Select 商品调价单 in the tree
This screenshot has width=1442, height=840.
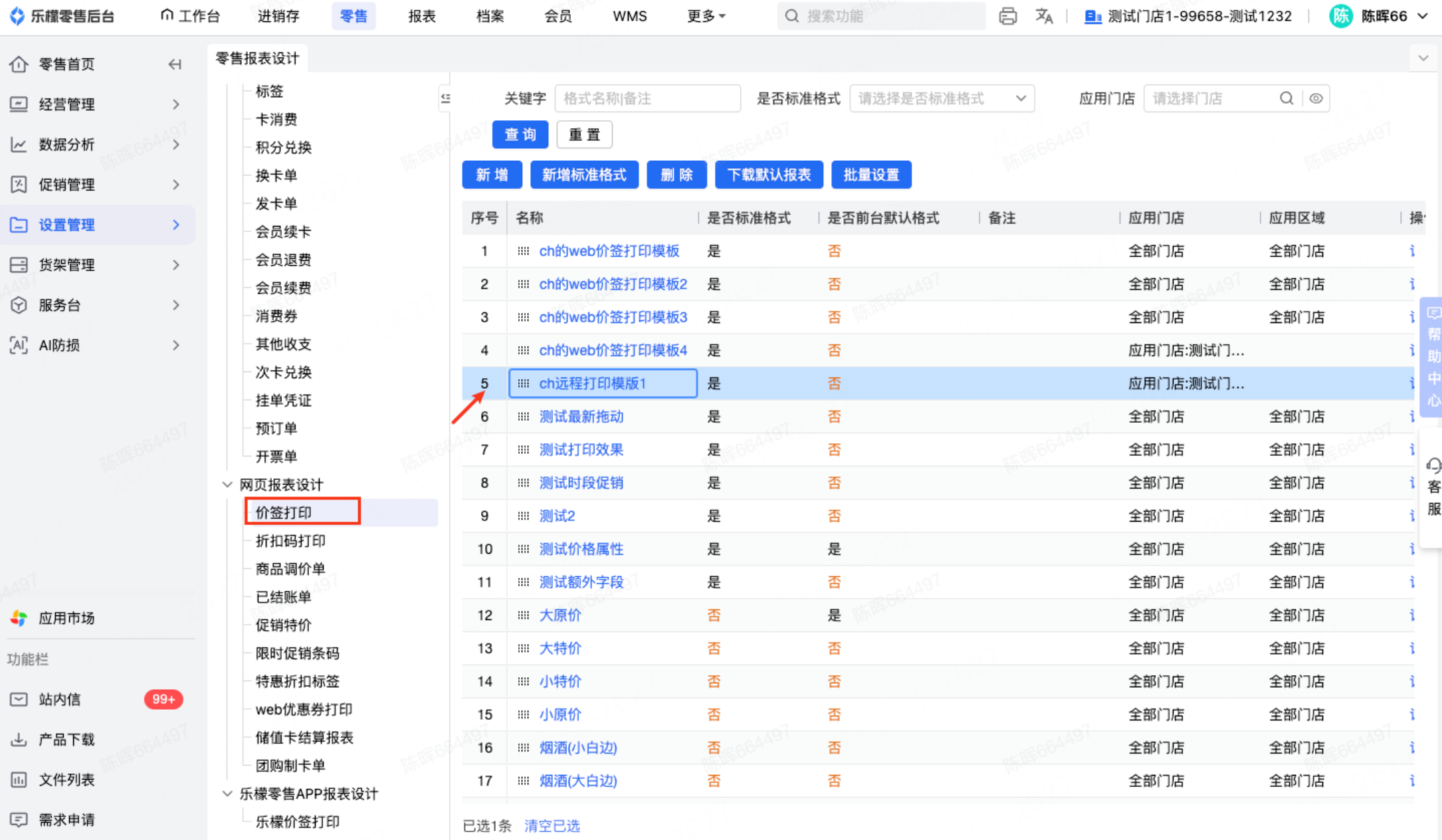290,569
